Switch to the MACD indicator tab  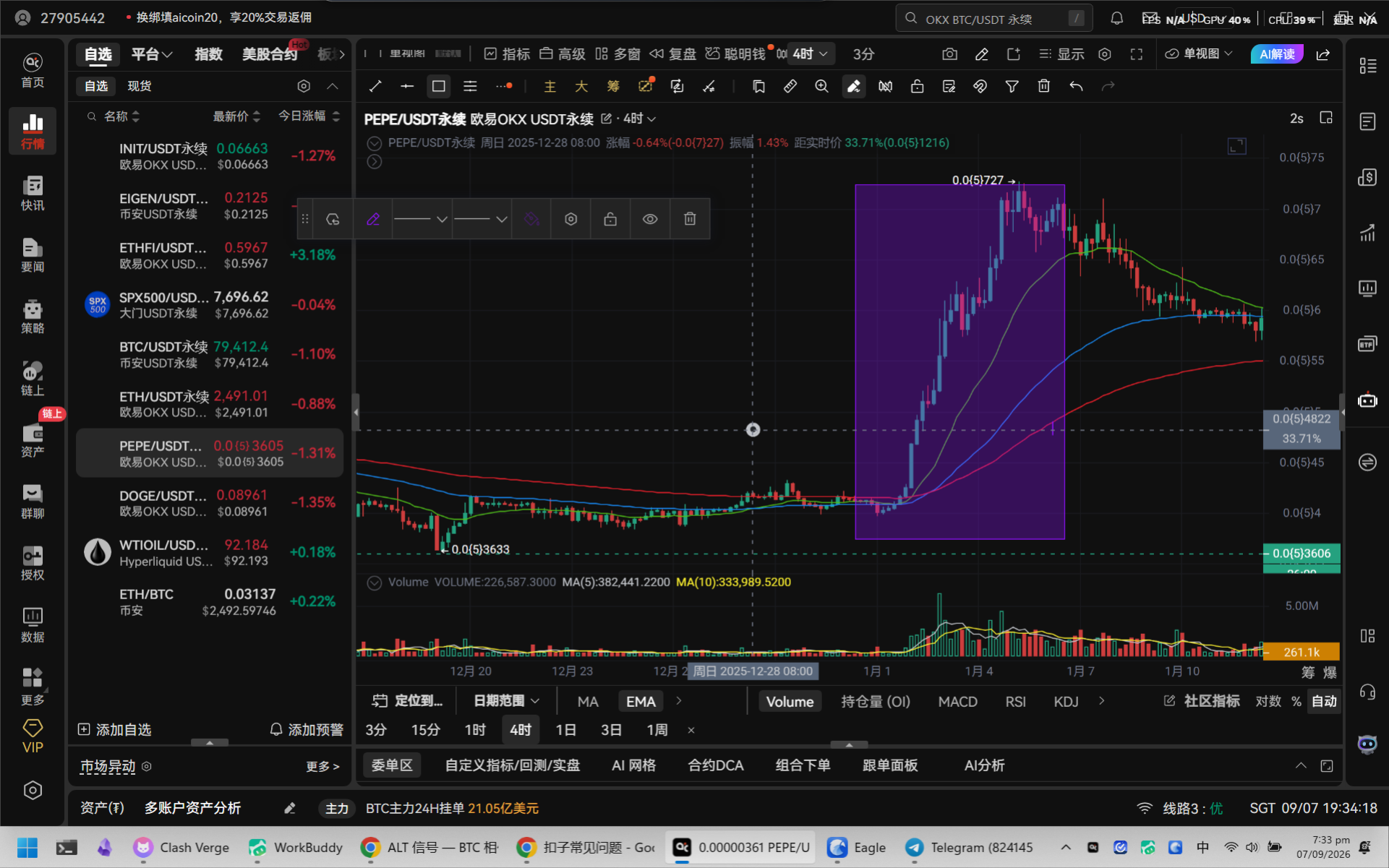(x=957, y=702)
